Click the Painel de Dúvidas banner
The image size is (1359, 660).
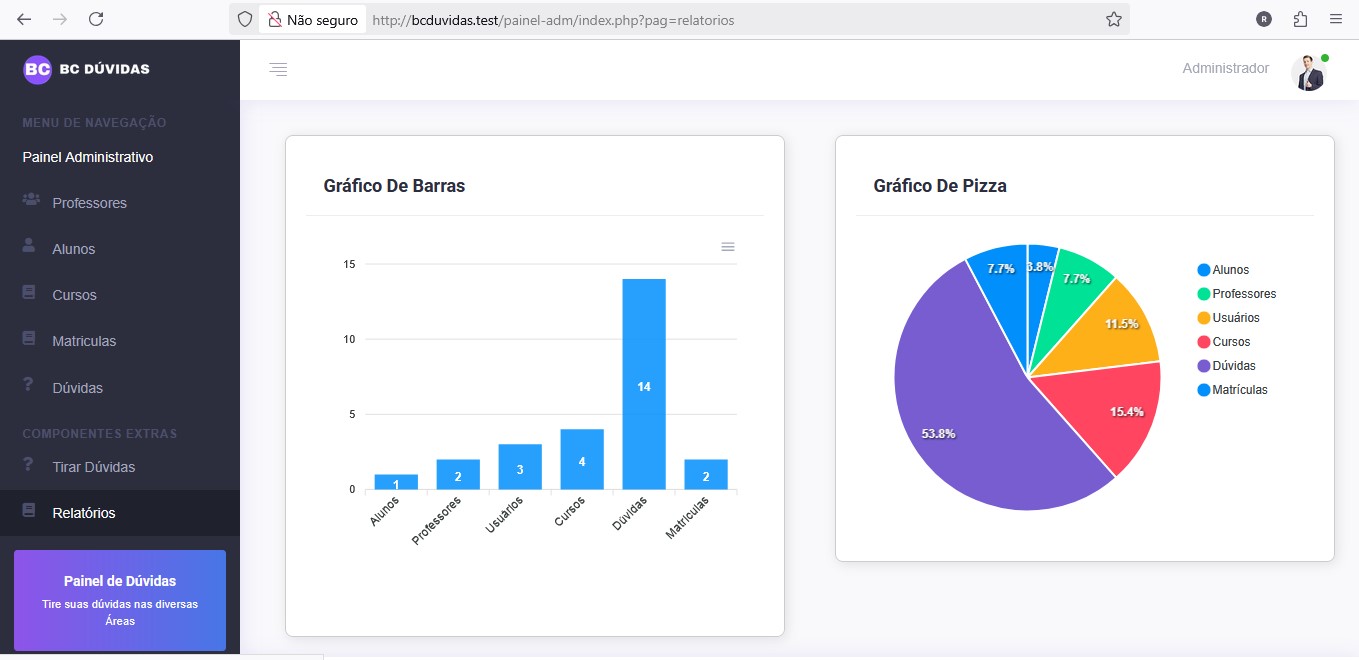click(x=120, y=600)
